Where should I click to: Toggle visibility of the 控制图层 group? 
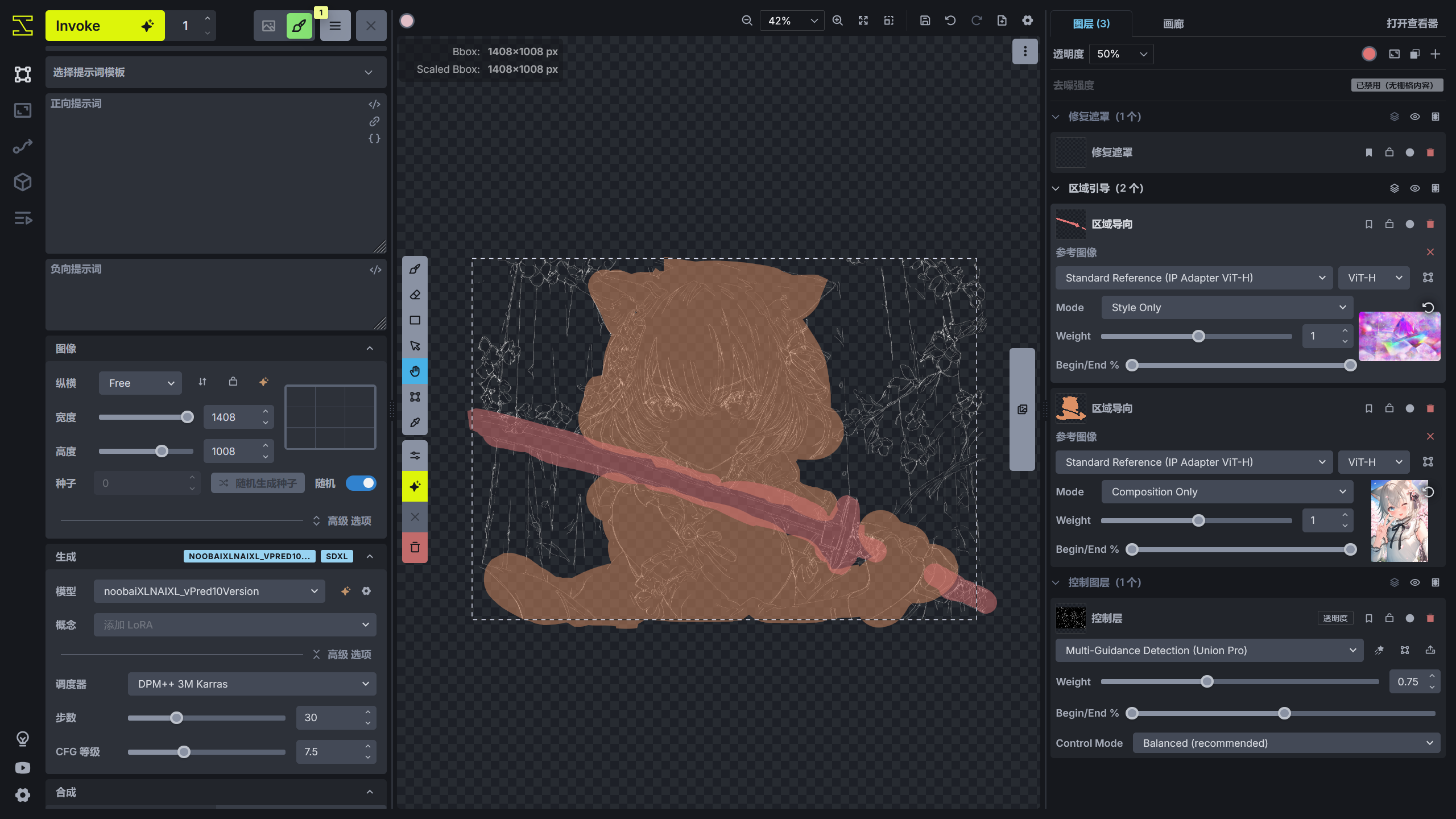[x=1414, y=582]
